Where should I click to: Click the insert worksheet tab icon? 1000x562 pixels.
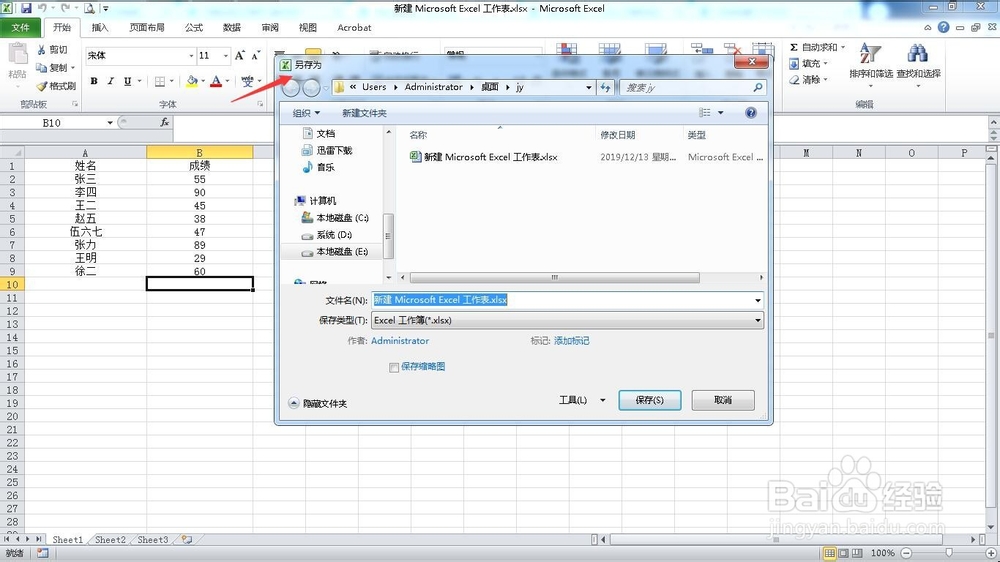click(187, 540)
